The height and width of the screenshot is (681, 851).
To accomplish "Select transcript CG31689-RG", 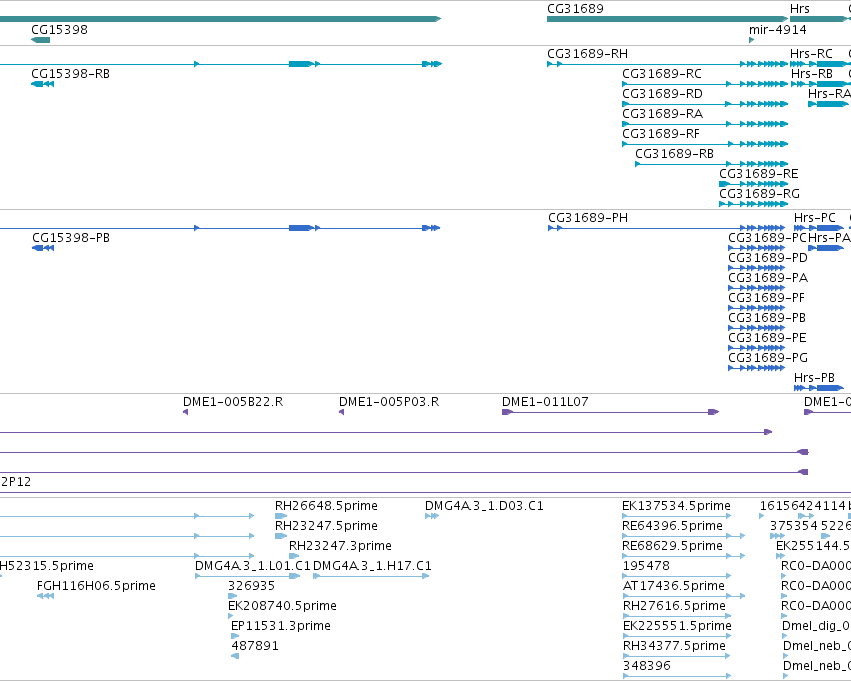I will point(759,194).
